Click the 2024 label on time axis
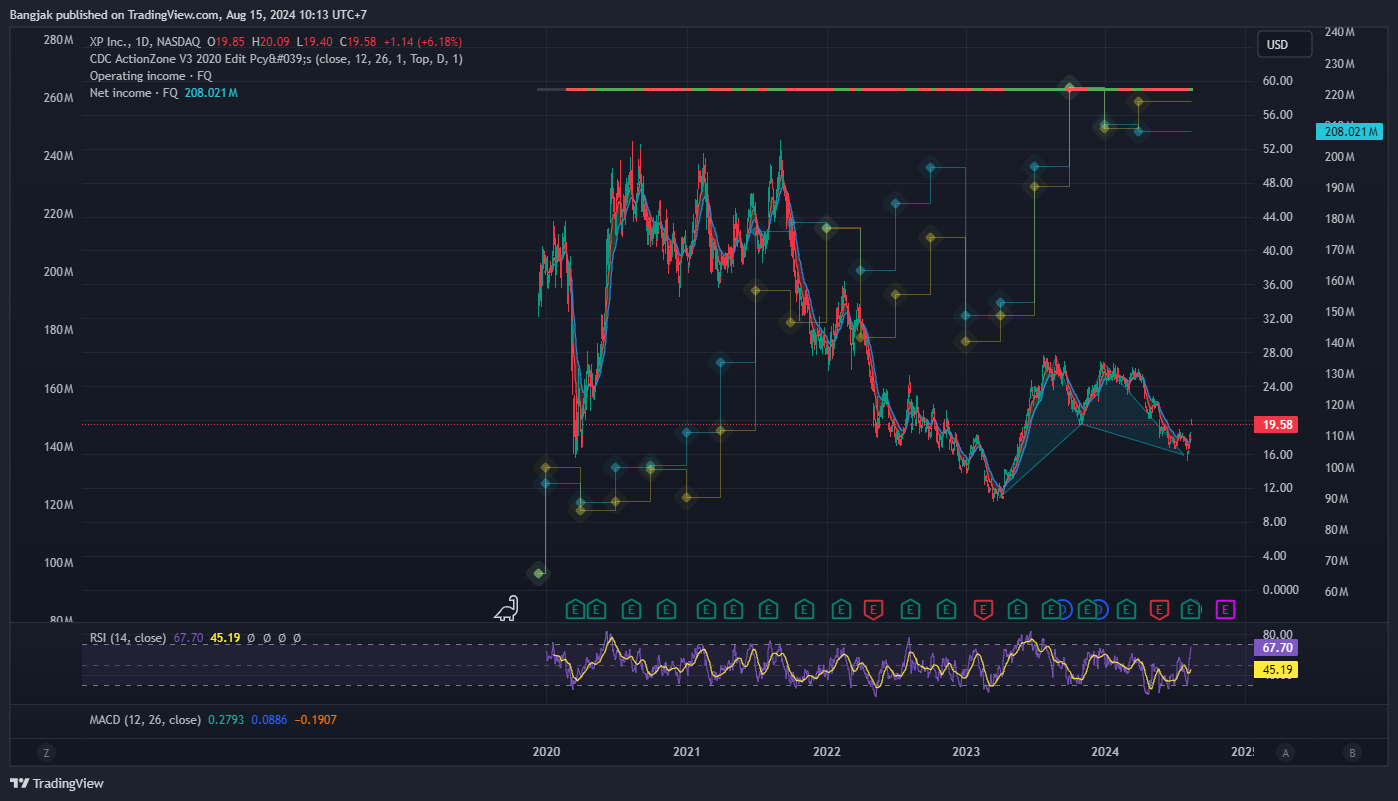Viewport: 1398px width, 801px height. (x=1105, y=751)
